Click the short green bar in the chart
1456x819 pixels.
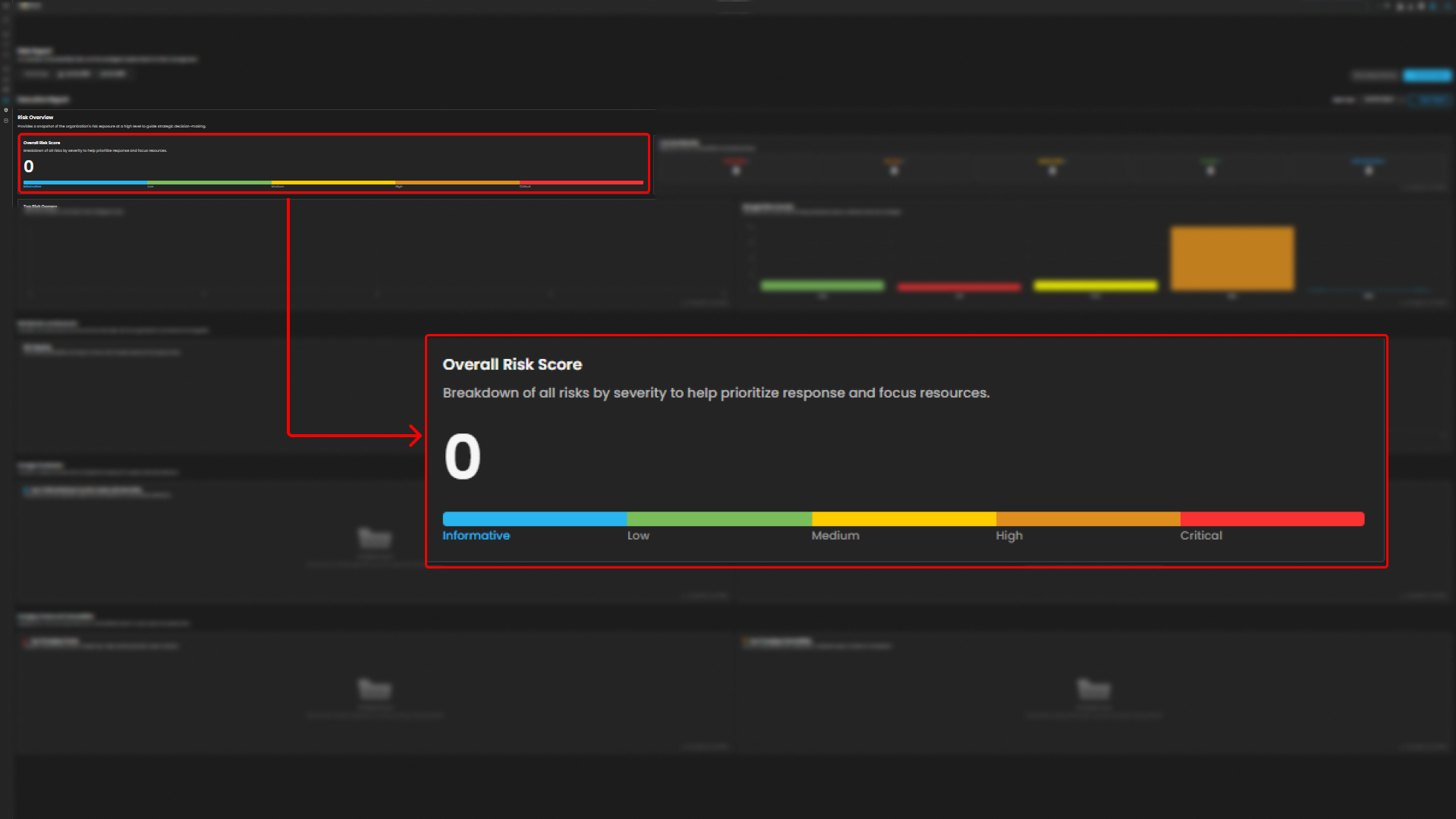click(x=822, y=285)
